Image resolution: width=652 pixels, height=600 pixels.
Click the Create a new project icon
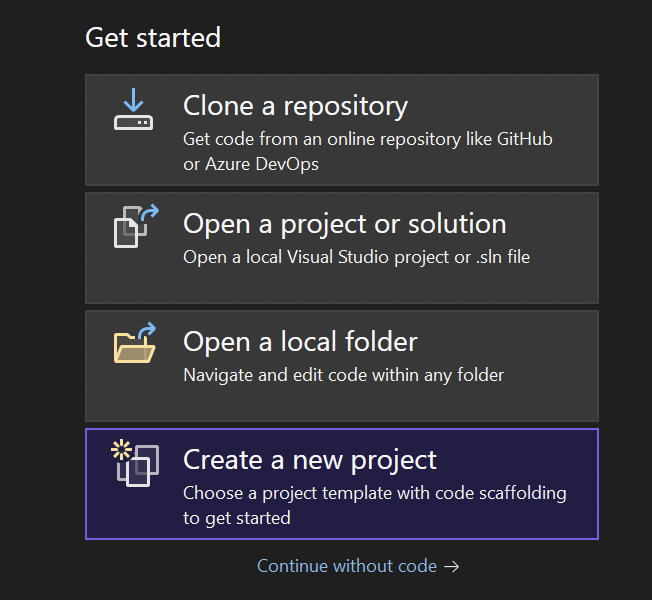pyautogui.click(x=136, y=464)
